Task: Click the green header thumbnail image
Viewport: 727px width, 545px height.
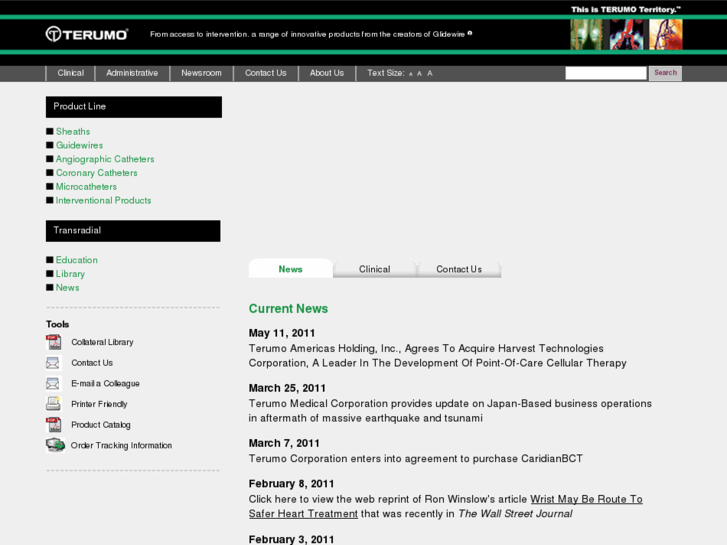Action: (587, 34)
